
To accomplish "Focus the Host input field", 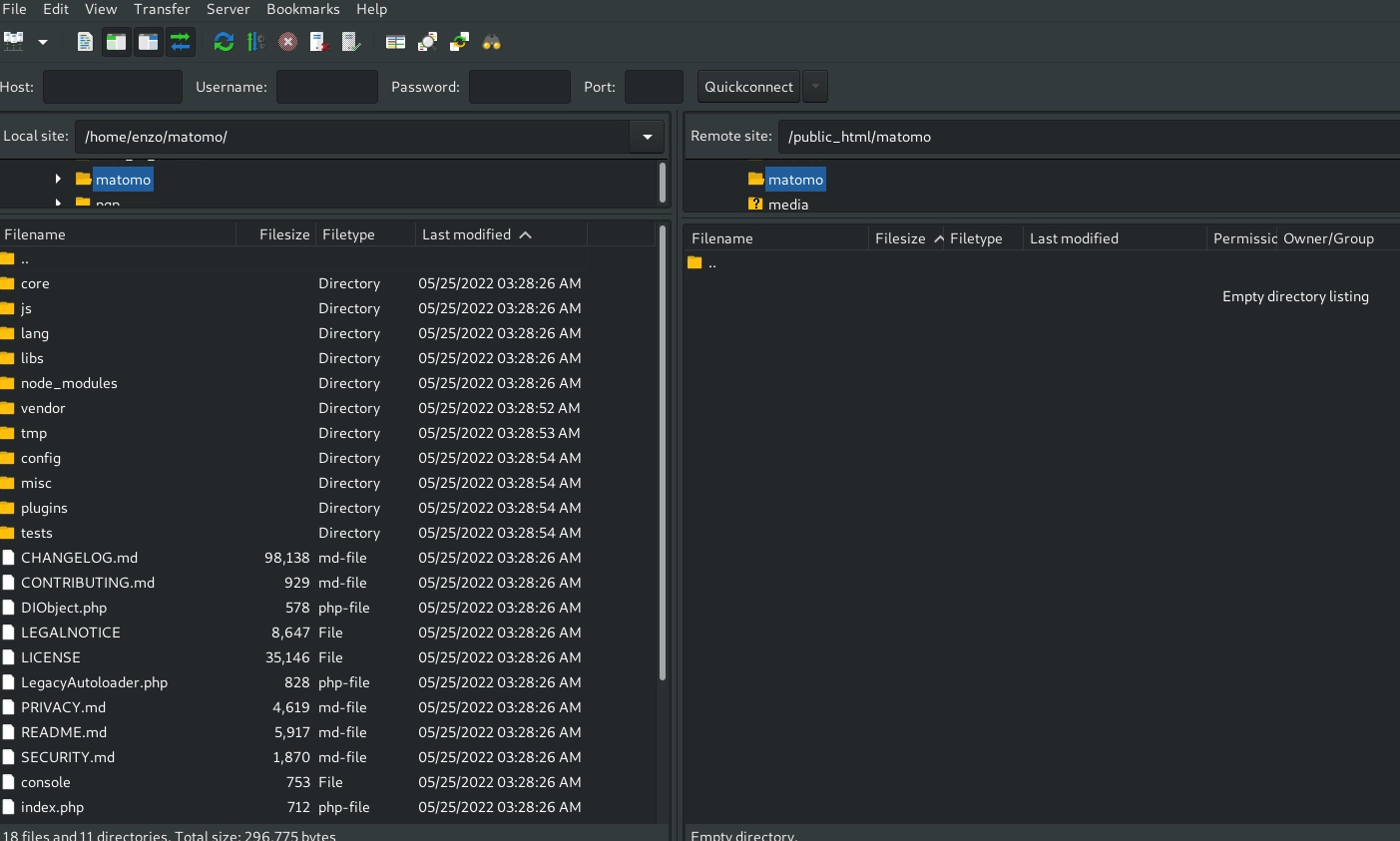I will click(x=113, y=87).
